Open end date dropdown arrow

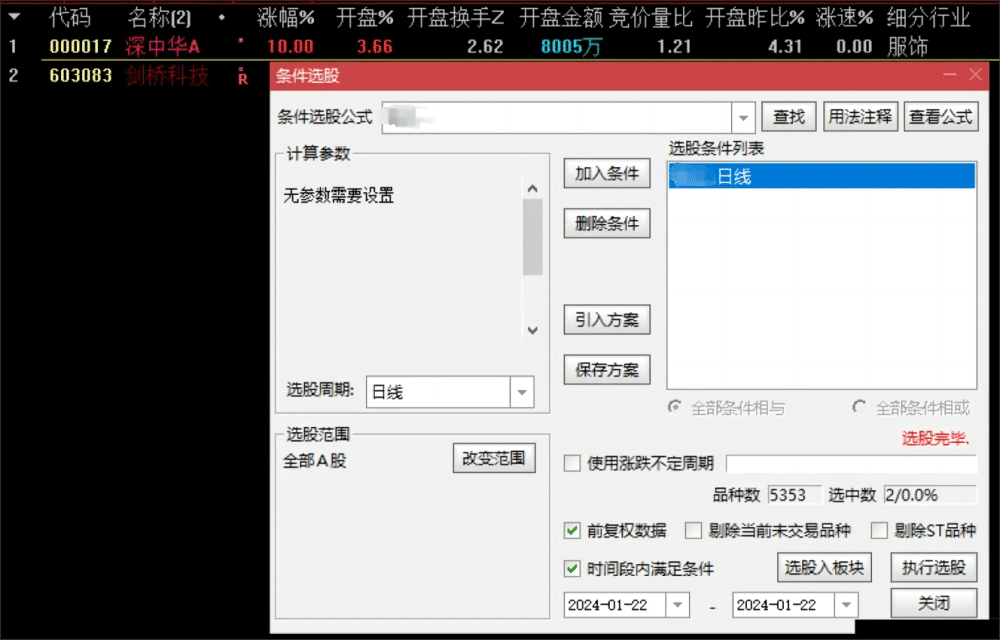coord(846,605)
